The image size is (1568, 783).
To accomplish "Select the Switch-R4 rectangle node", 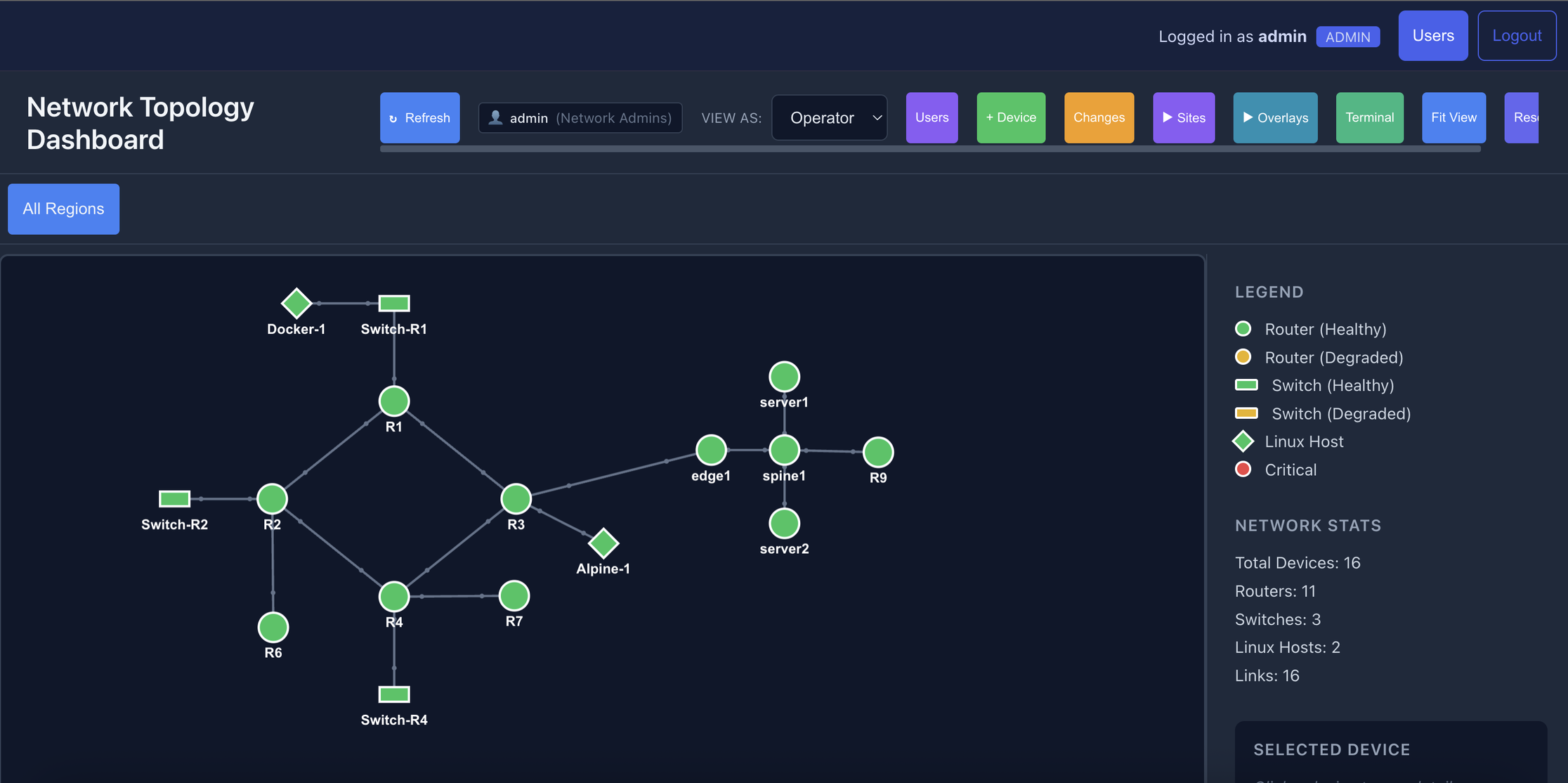I will [x=394, y=694].
